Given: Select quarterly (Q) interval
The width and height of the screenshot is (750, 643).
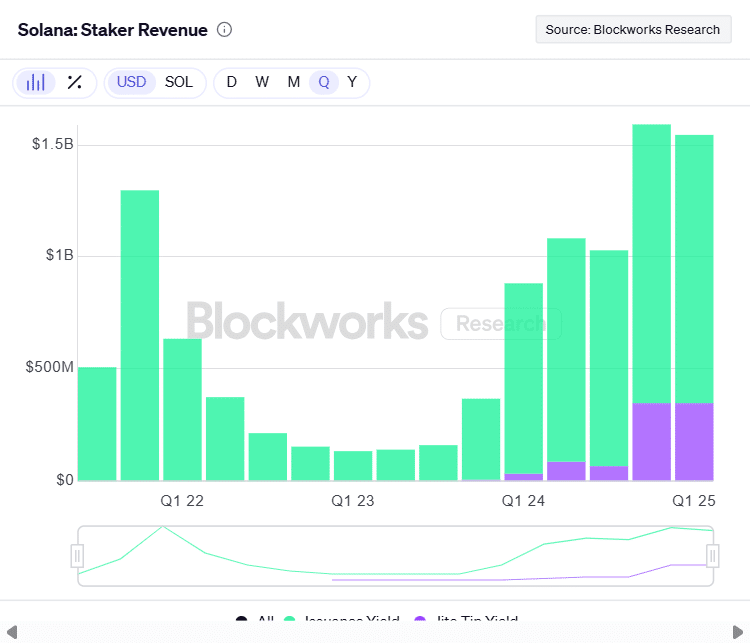Looking at the screenshot, I should click(323, 82).
